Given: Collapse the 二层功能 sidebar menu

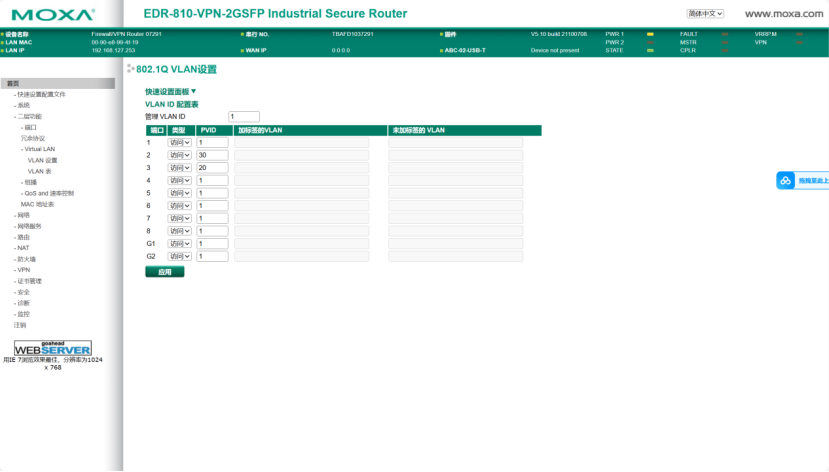Looking at the screenshot, I should (x=29, y=117).
